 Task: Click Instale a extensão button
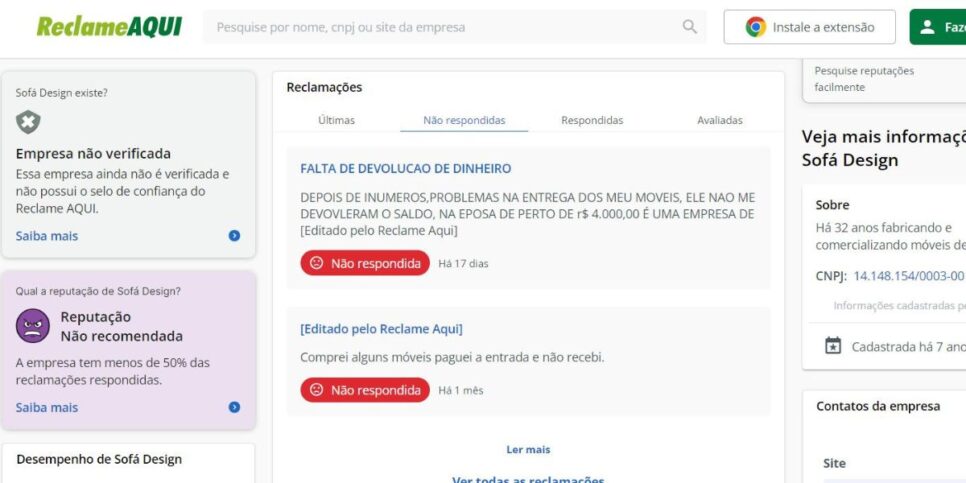click(x=810, y=27)
